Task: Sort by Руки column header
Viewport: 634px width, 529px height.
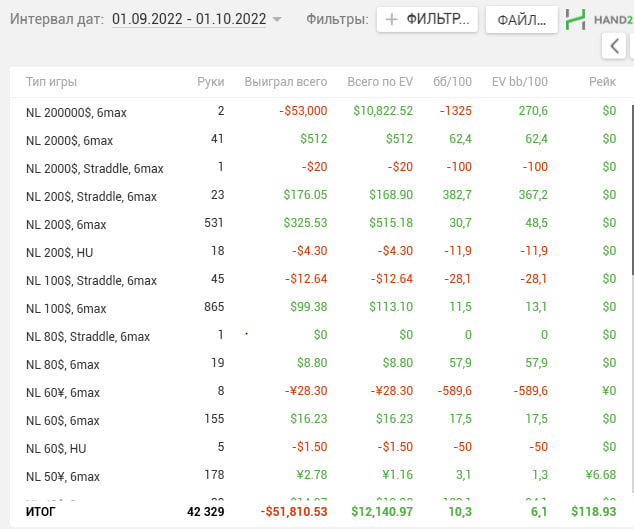Action: click(x=211, y=82)
